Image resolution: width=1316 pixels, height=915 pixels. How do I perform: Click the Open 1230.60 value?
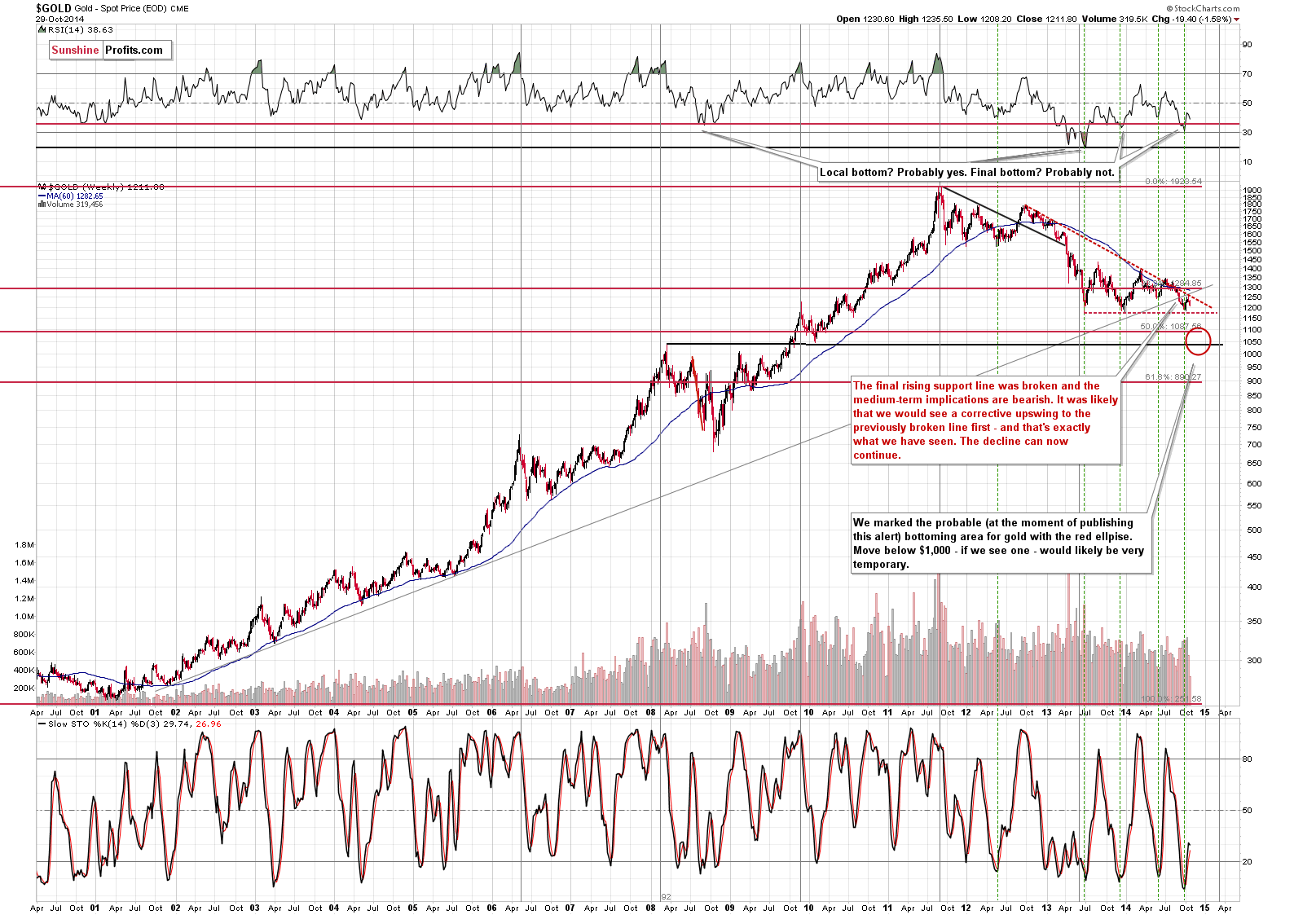(x=865, y=19)
